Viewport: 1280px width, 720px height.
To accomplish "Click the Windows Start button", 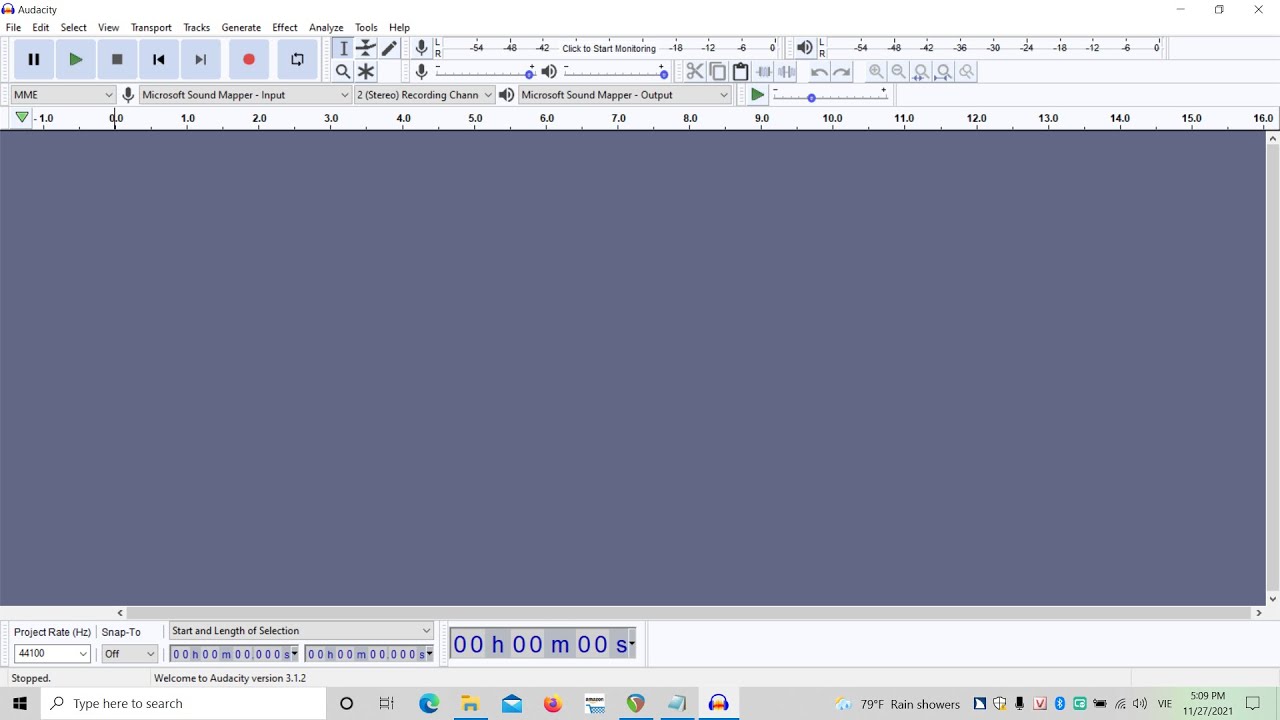I will tap(20, 704).
